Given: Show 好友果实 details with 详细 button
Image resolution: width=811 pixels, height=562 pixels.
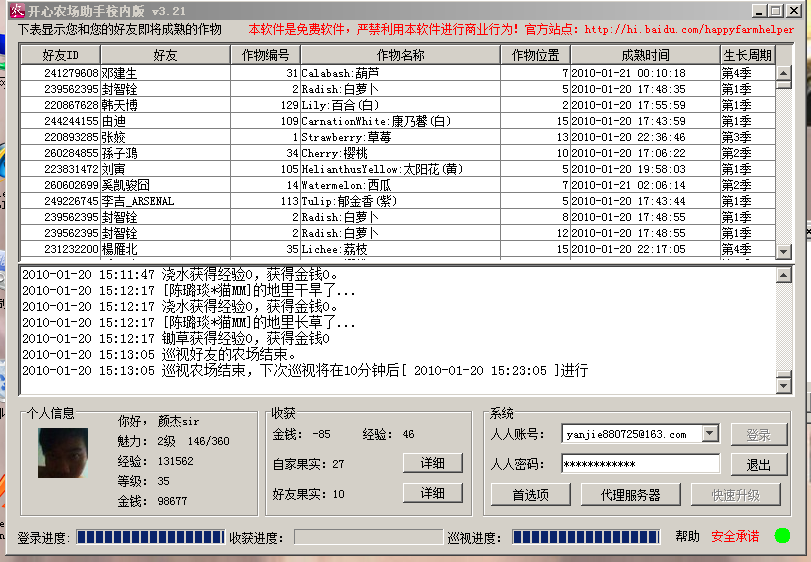Looking at the screenshot, I should [432, 493].
